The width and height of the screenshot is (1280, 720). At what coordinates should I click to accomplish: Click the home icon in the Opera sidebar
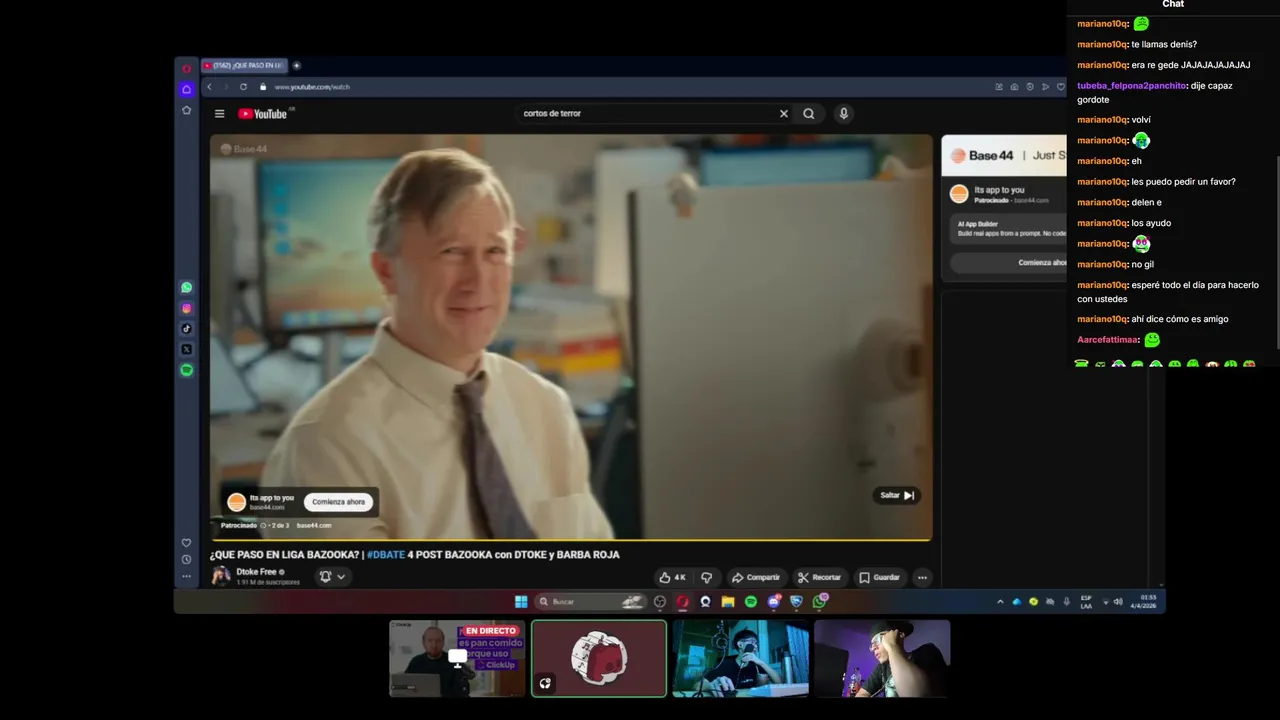click(x=186, y=89)
